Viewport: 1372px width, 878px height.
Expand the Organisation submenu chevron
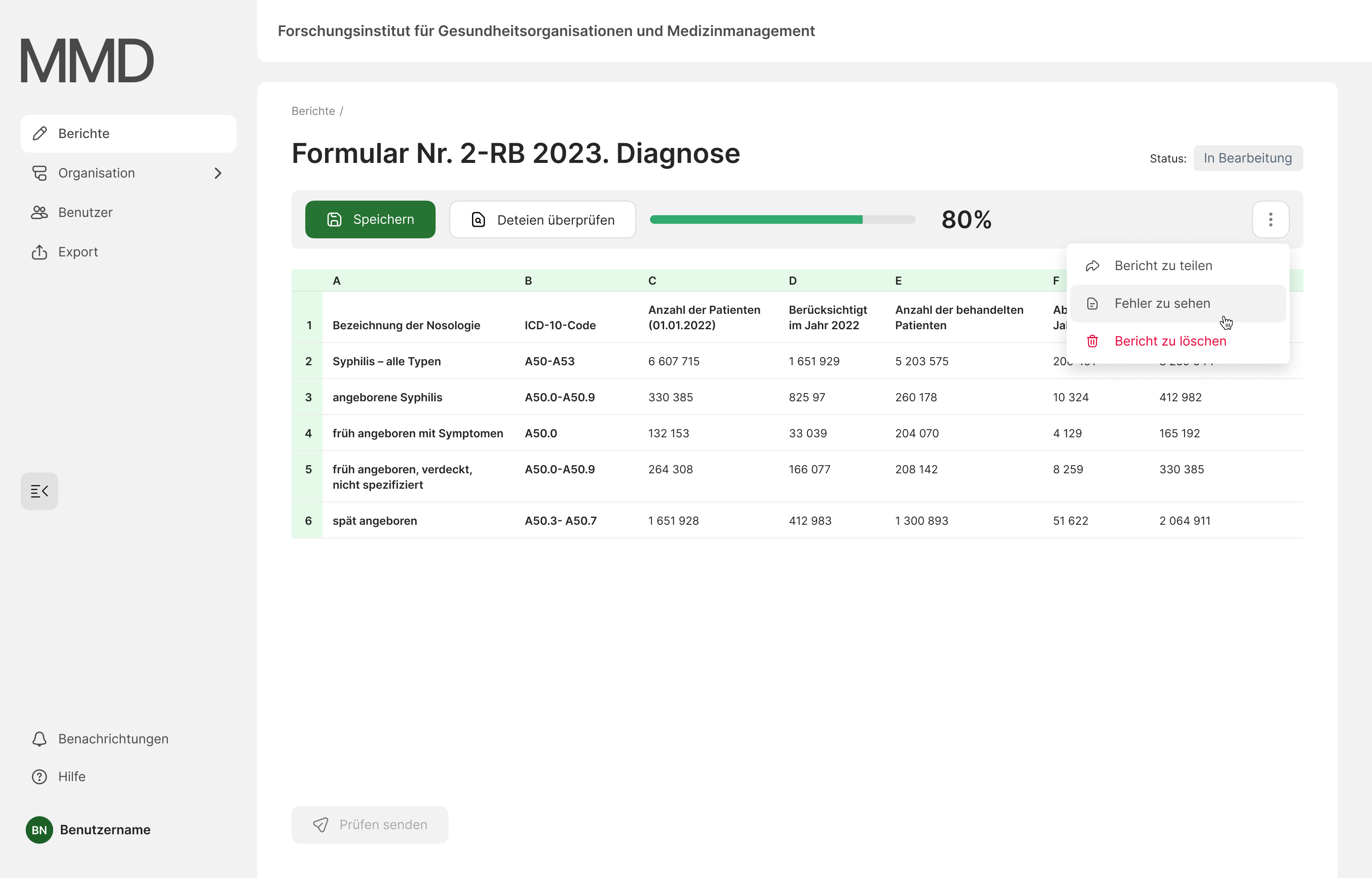218,173
